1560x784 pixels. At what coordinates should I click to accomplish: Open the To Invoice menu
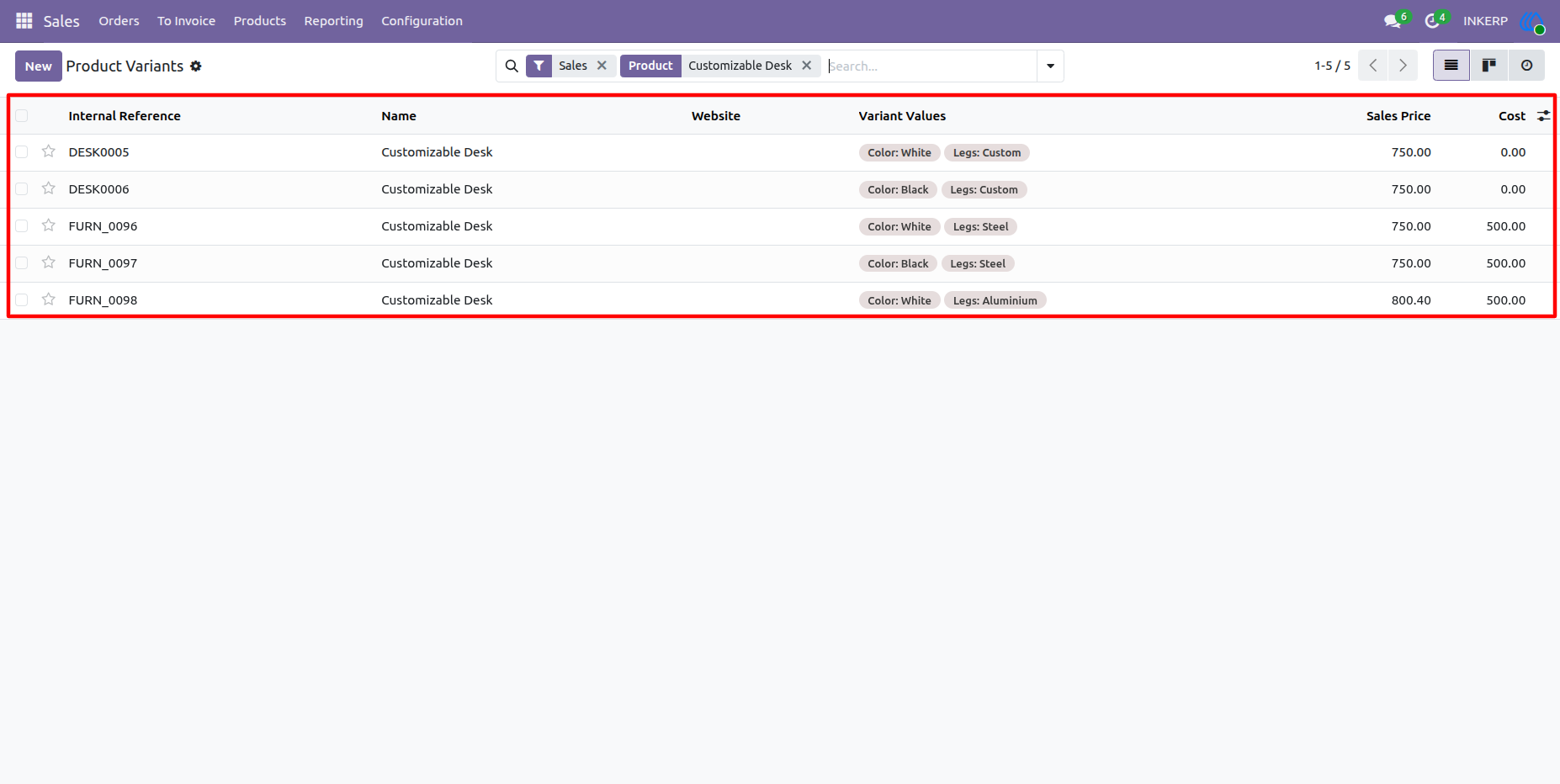[186, 21]
